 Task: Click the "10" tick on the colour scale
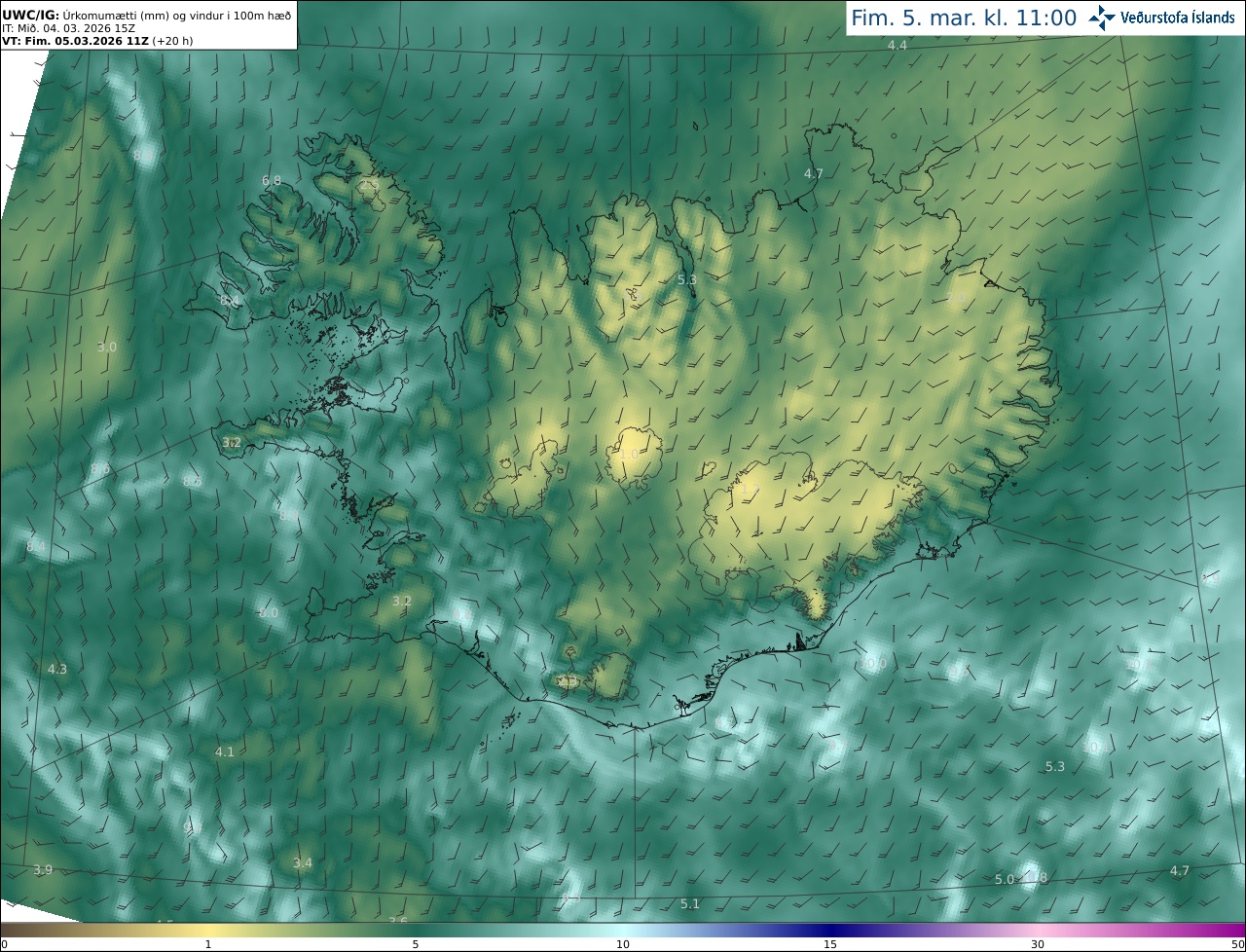[x=623, y=944]
